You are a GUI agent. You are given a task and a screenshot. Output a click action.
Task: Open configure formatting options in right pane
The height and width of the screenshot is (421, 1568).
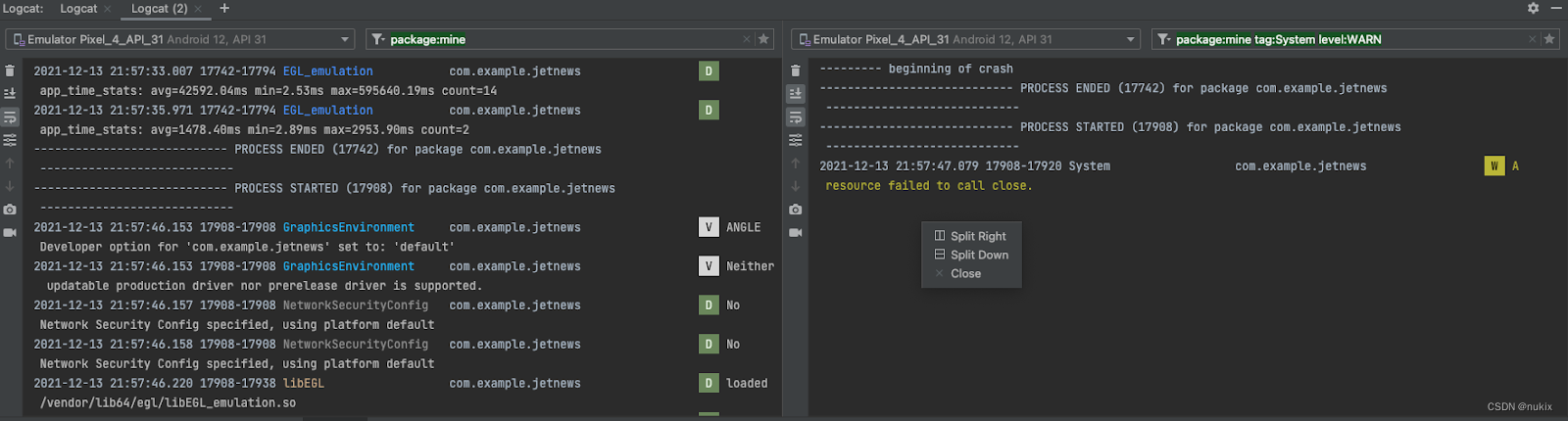(x=796, y=140)
